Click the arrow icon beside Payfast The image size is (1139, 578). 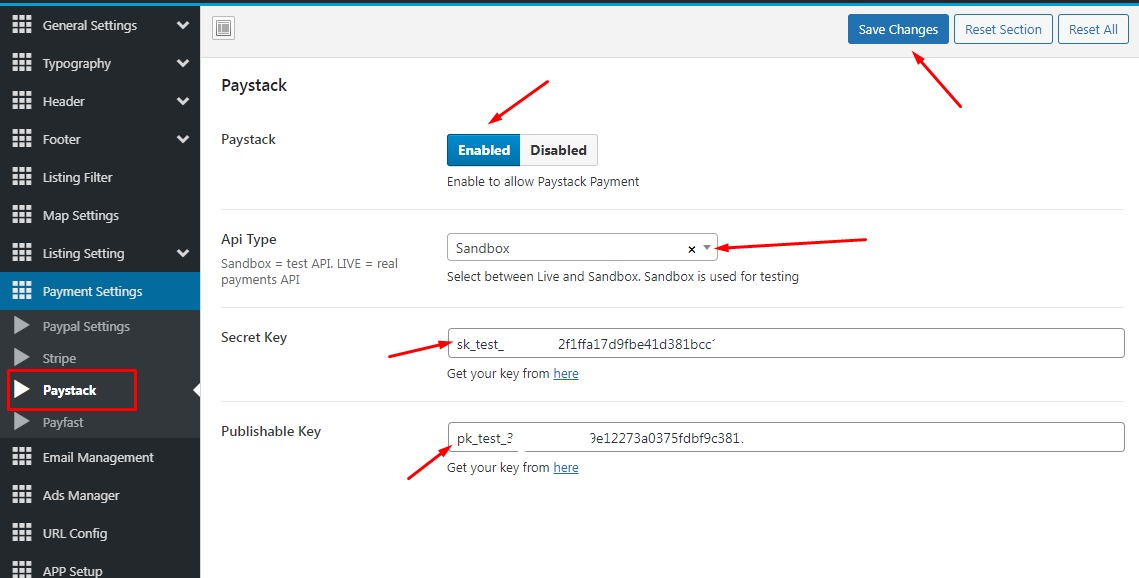(22, 422)
